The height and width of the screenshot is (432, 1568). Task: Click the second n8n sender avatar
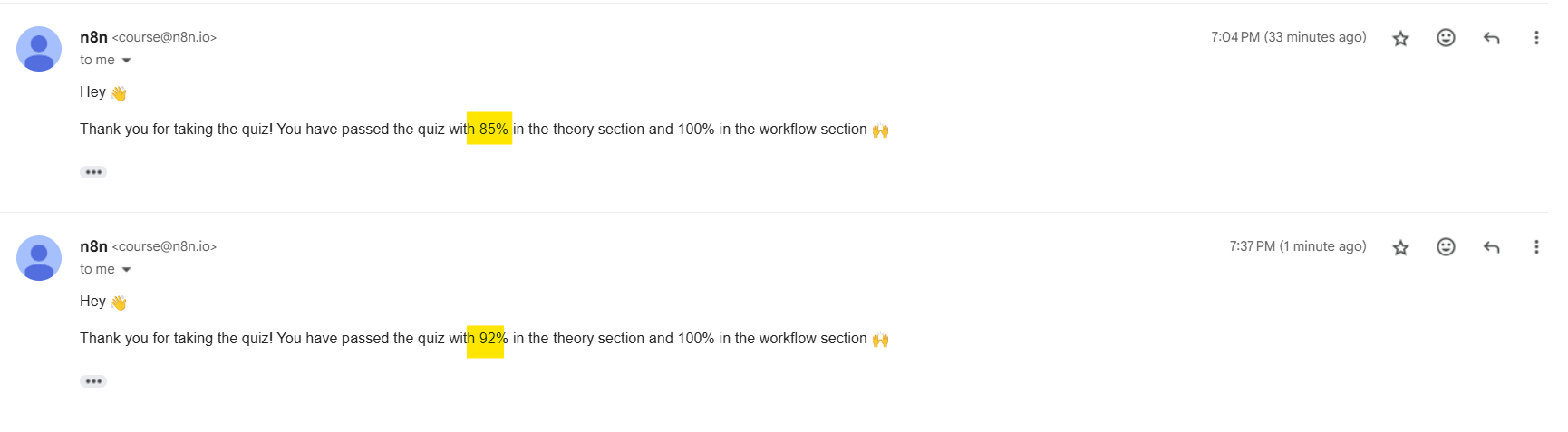point(39,258)
